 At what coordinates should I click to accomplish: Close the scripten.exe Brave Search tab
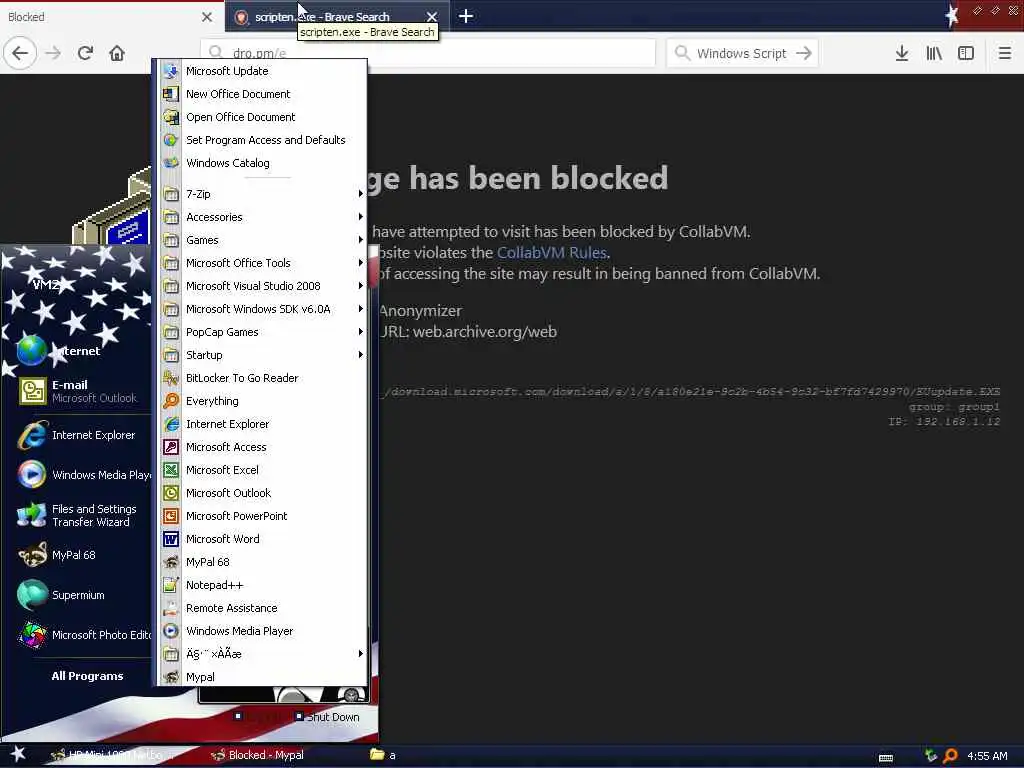point(432,17)
